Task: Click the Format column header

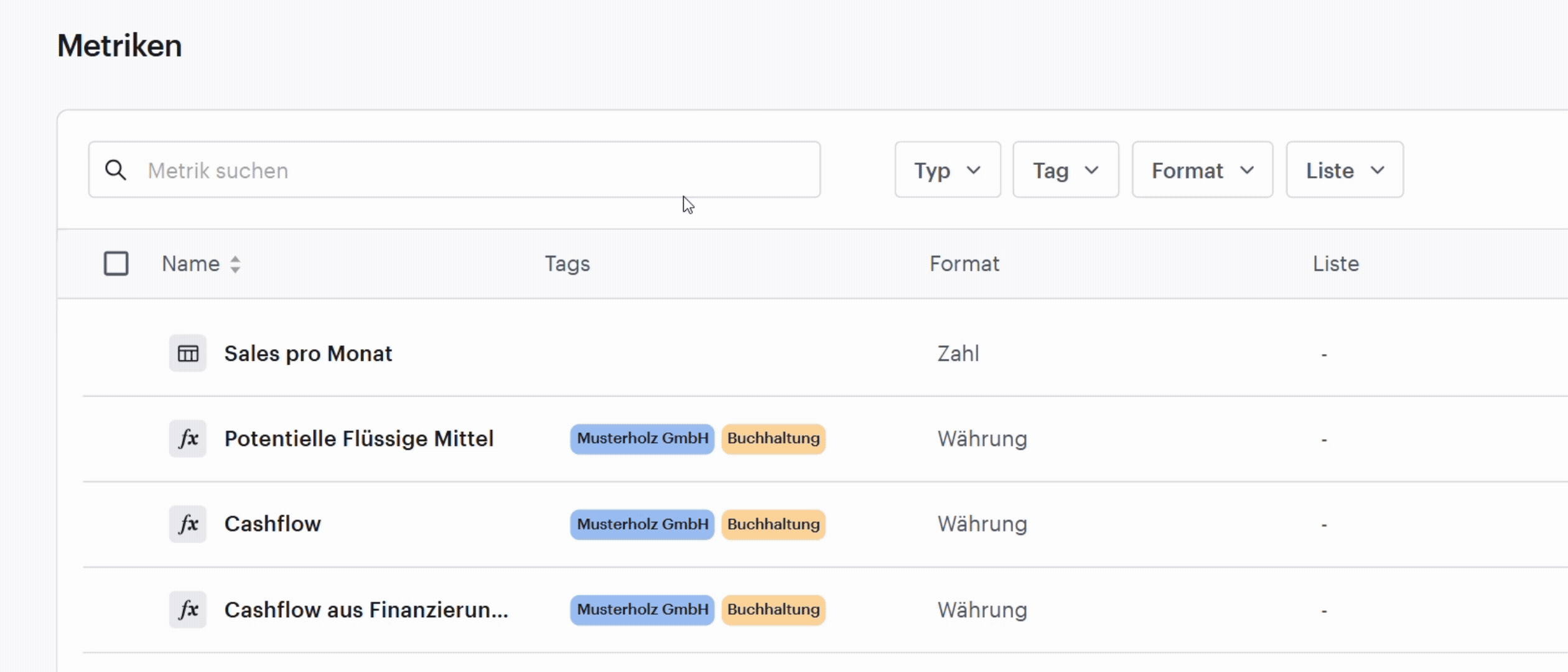Action: [x=964, y=264]
